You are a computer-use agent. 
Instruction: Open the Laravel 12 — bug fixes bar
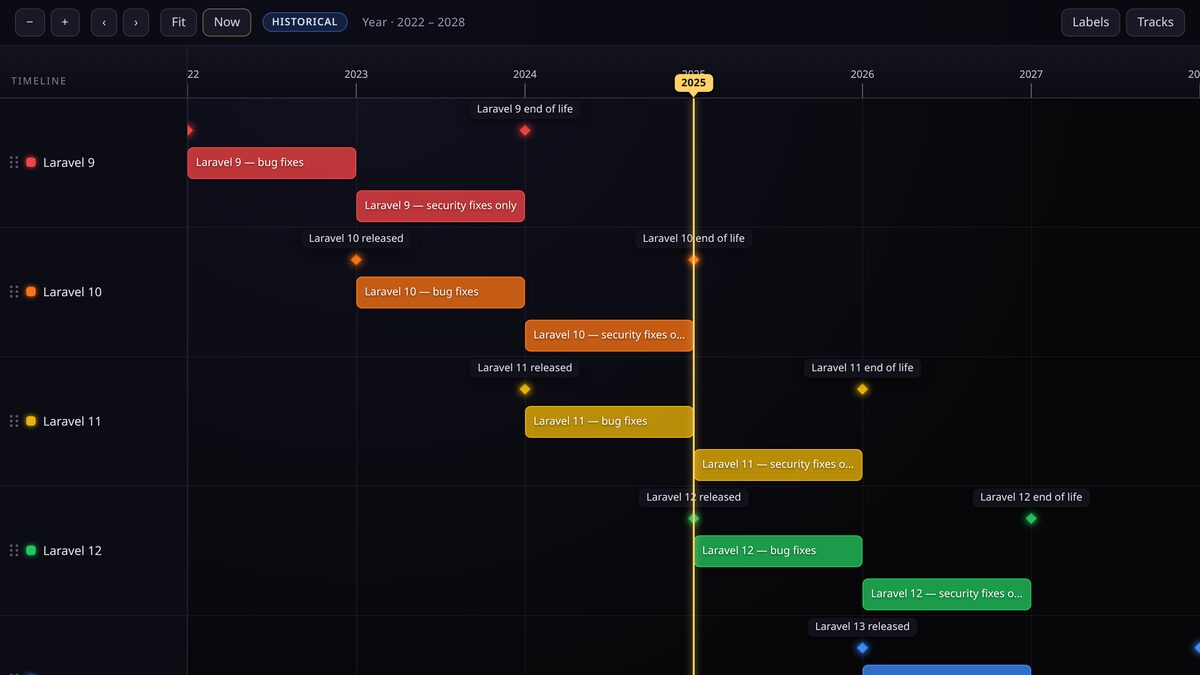click(x=778, y=551)
